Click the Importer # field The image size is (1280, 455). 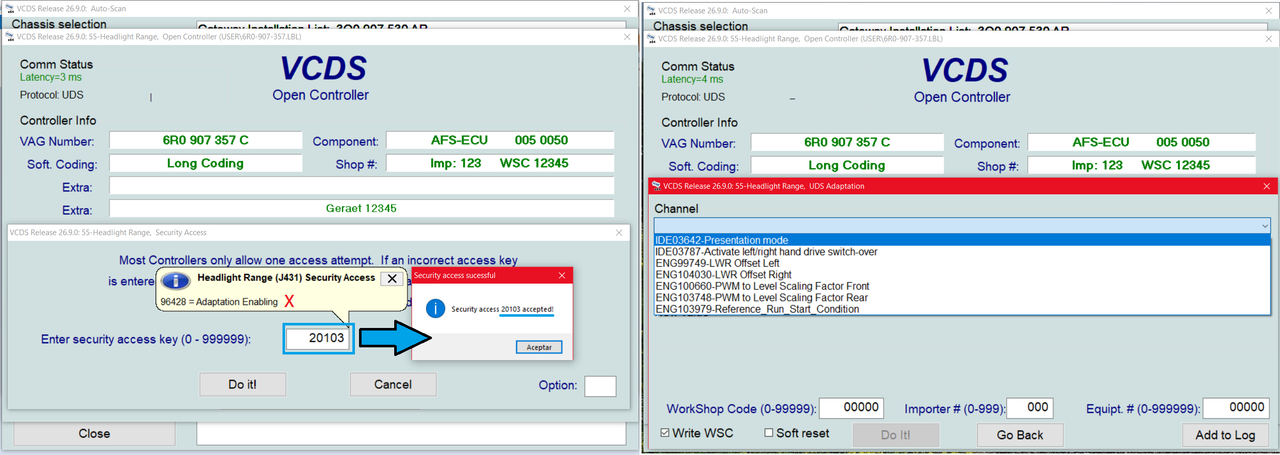coord(1029,408)
